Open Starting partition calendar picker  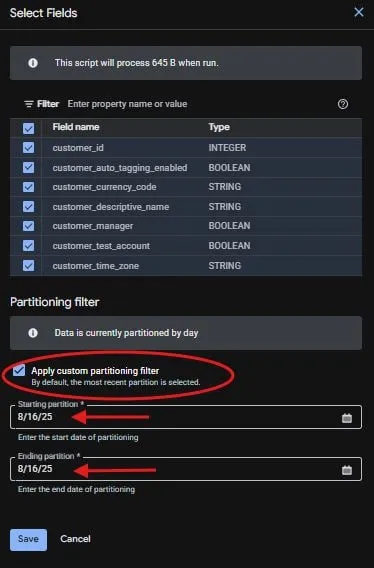pos(347,418)
